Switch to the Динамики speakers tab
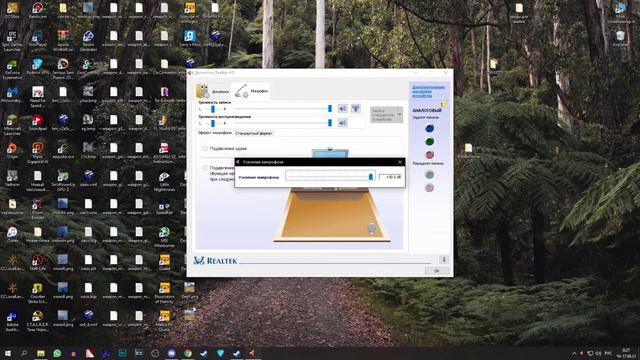This screenshot has width=640, height=360. pyautogui.click(x=213, y=91)
